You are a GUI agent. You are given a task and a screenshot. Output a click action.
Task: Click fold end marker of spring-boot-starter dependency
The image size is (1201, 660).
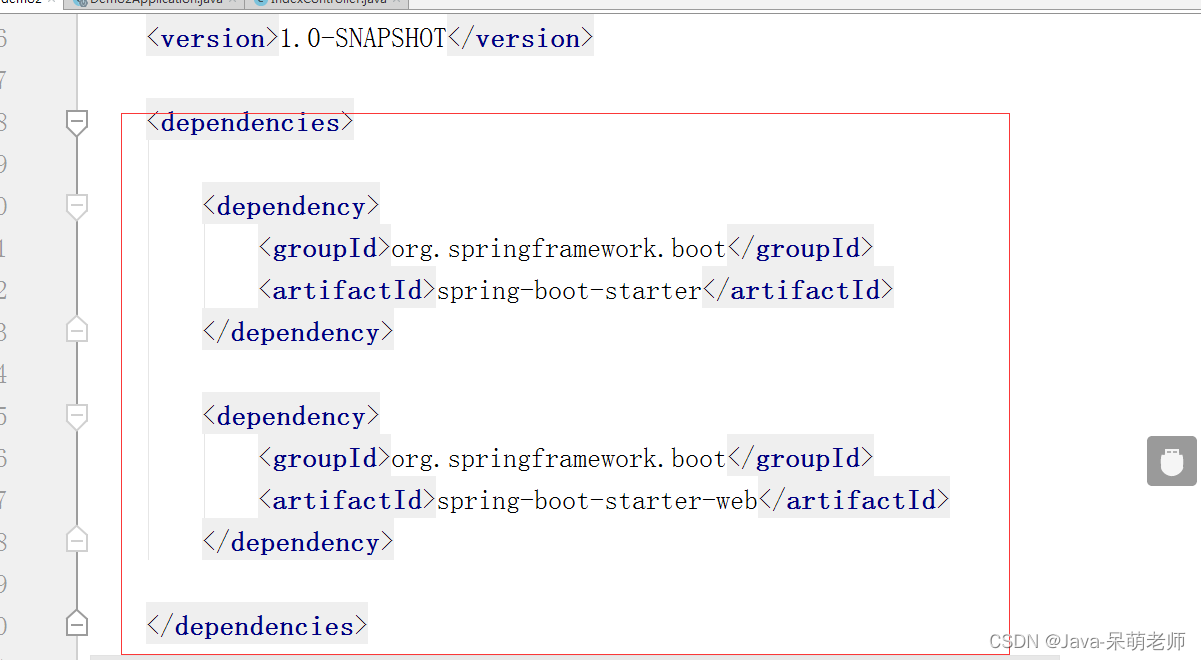[x=77, y=330]
